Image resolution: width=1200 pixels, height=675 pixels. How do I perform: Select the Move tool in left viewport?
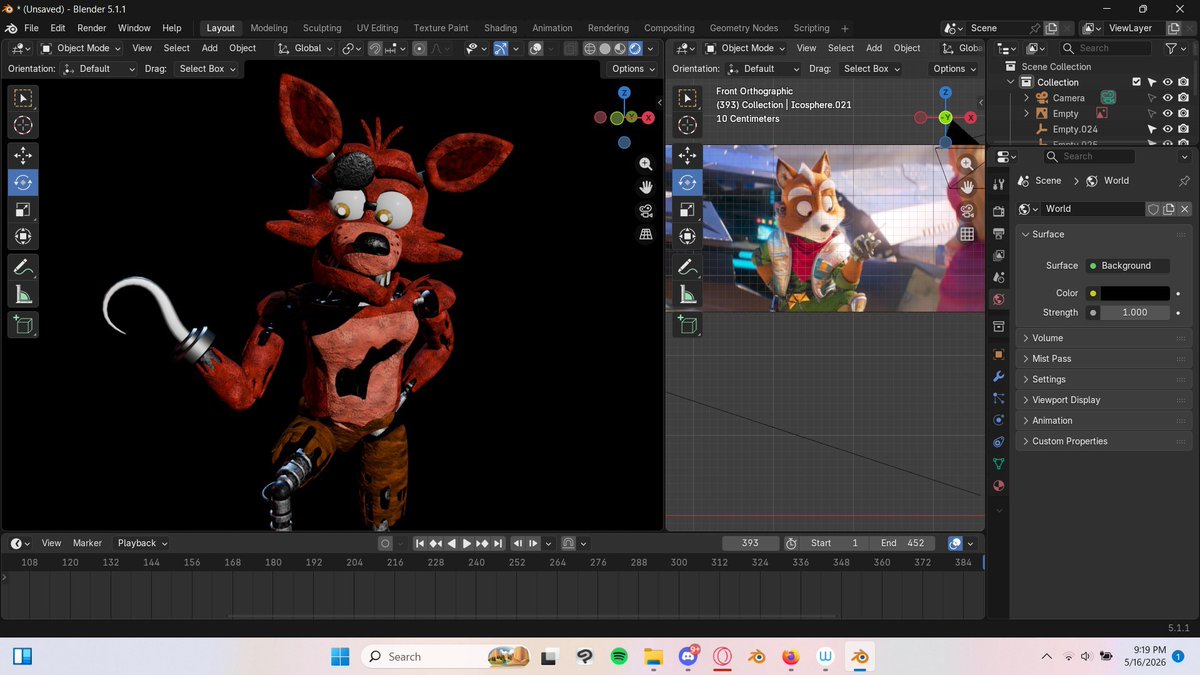point(23,155)
